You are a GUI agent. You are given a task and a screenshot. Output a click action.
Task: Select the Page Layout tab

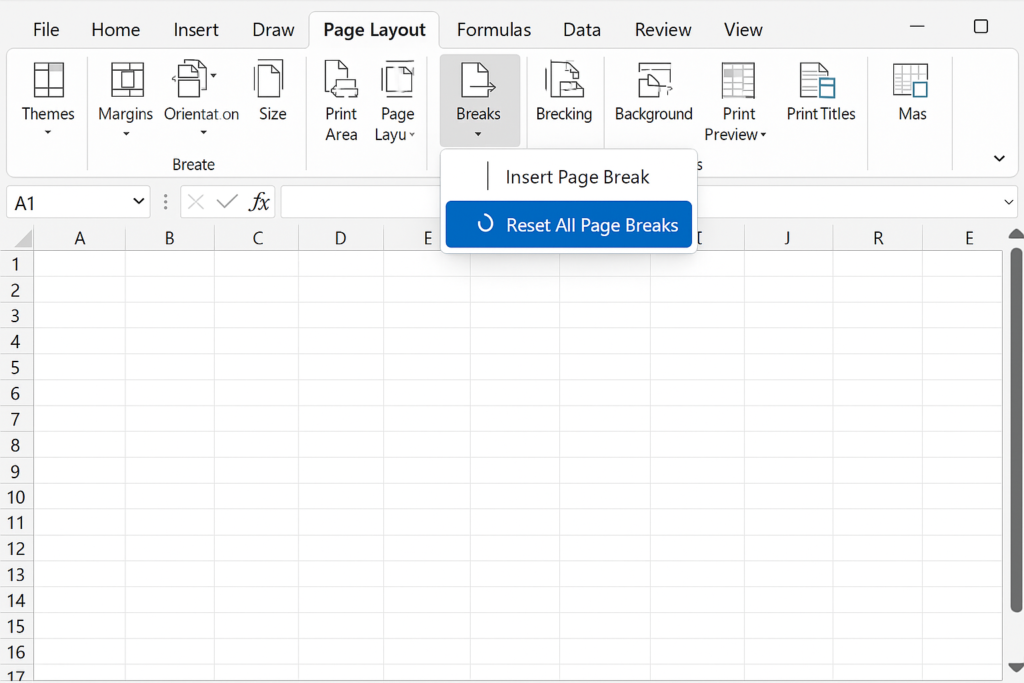pos(374,30)
